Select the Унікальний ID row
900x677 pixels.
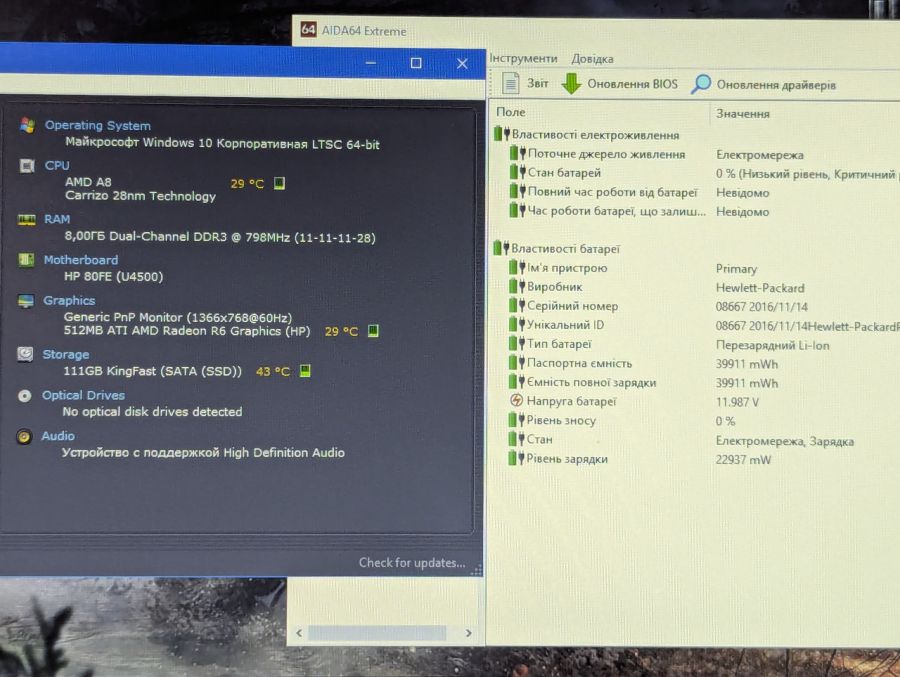pyautogui.click(x=565, y=324)
